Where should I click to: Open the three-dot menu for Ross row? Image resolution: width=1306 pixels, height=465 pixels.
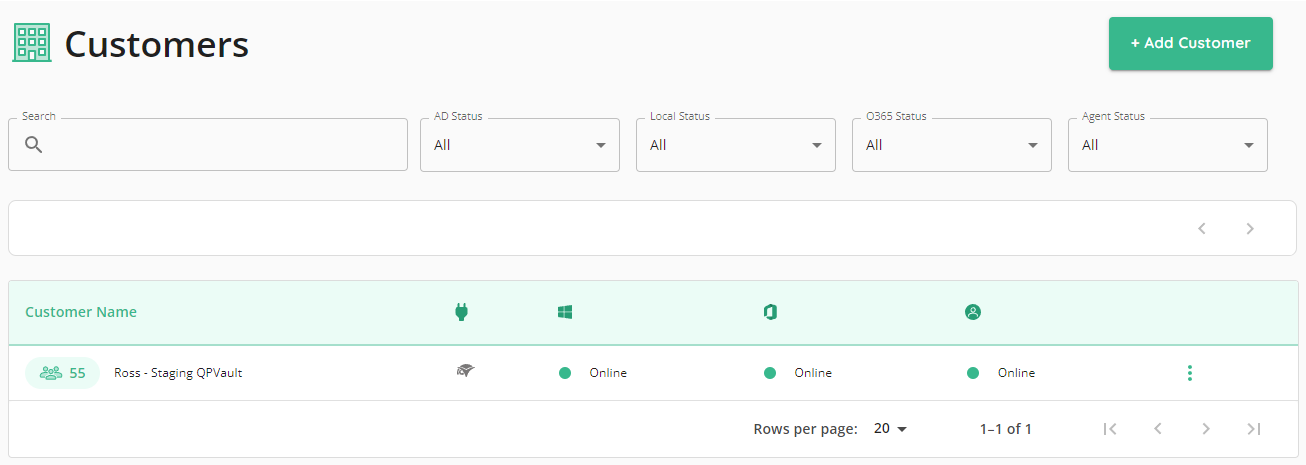tap(1189, 373)
